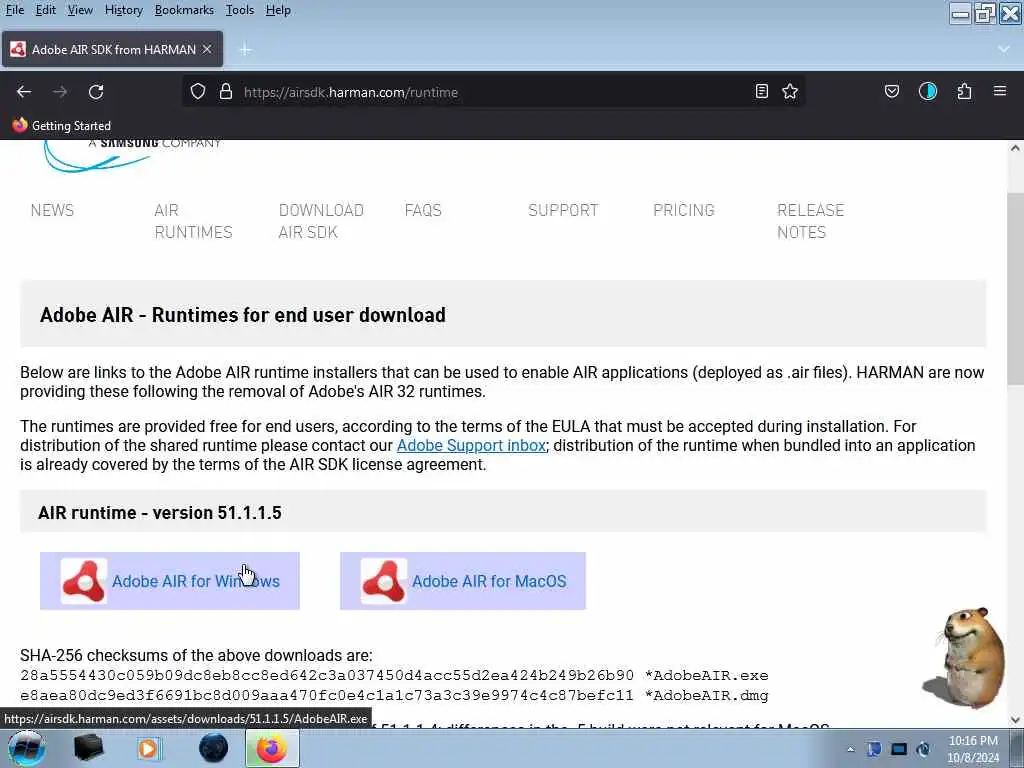Open a new tab with plus button
This screenshot has height=768, width=1024.
[245, 50]
